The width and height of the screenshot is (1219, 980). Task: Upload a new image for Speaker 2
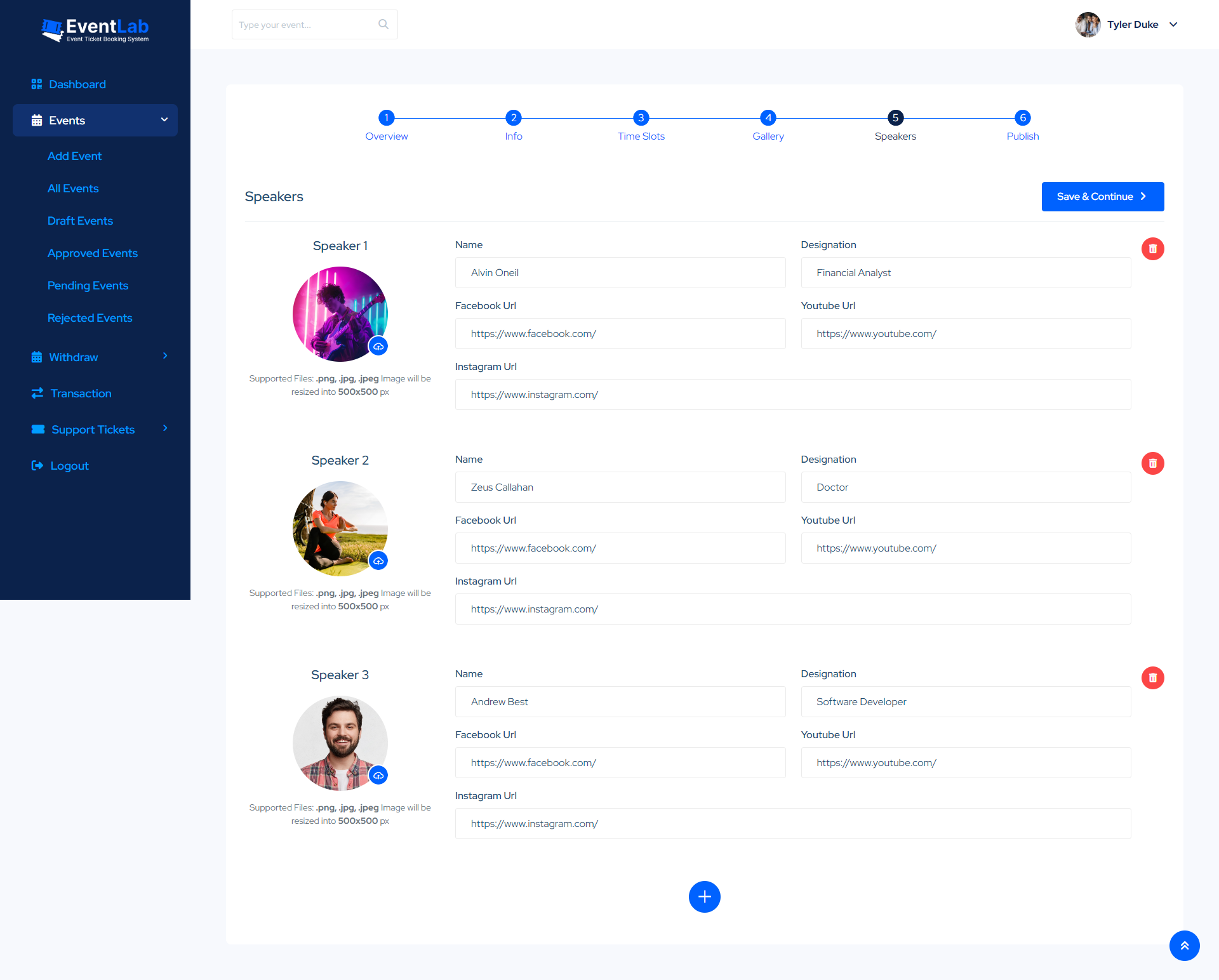(378, 560)
